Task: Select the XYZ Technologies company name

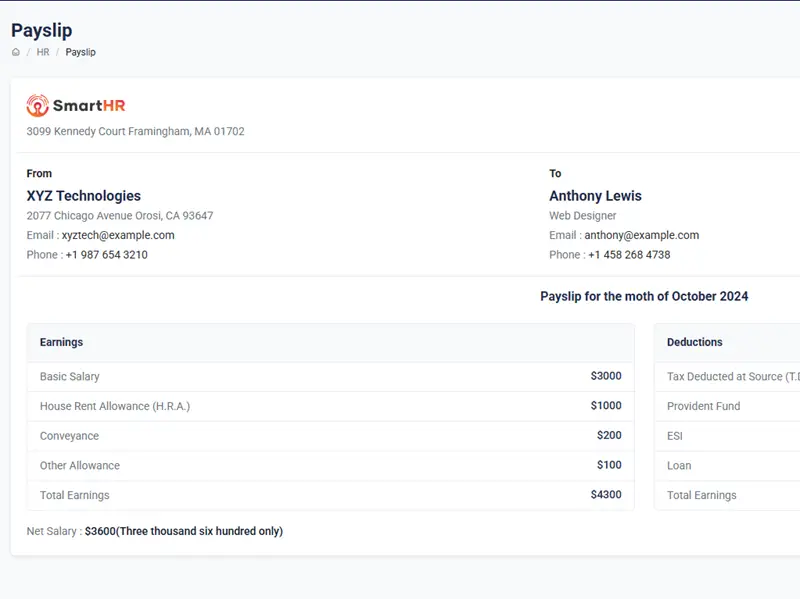Action: [x=84, y=196]
